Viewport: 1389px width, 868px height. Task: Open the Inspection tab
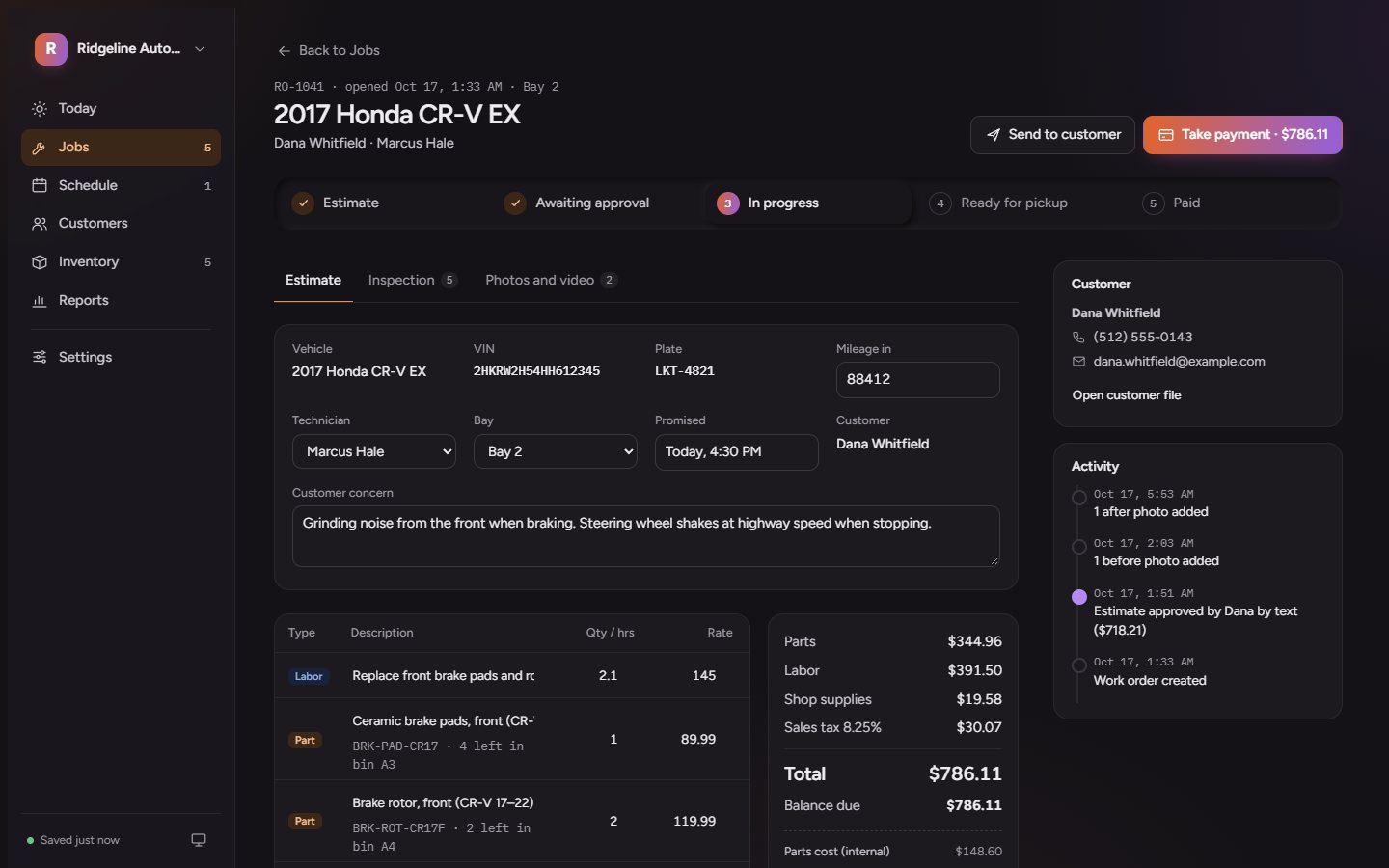pyautogui.click(x=412, y=281)
